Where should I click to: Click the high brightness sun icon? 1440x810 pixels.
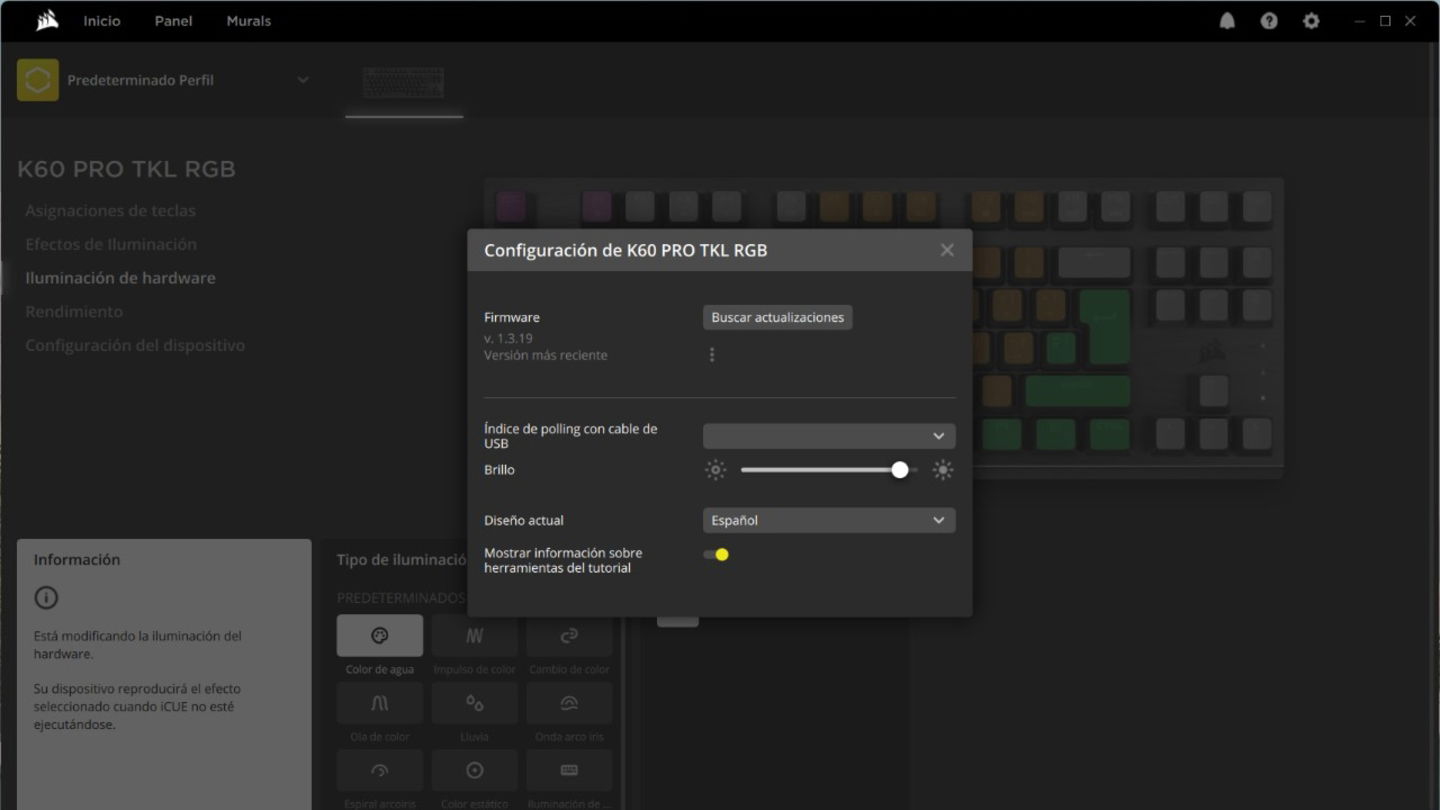[943, 470]
